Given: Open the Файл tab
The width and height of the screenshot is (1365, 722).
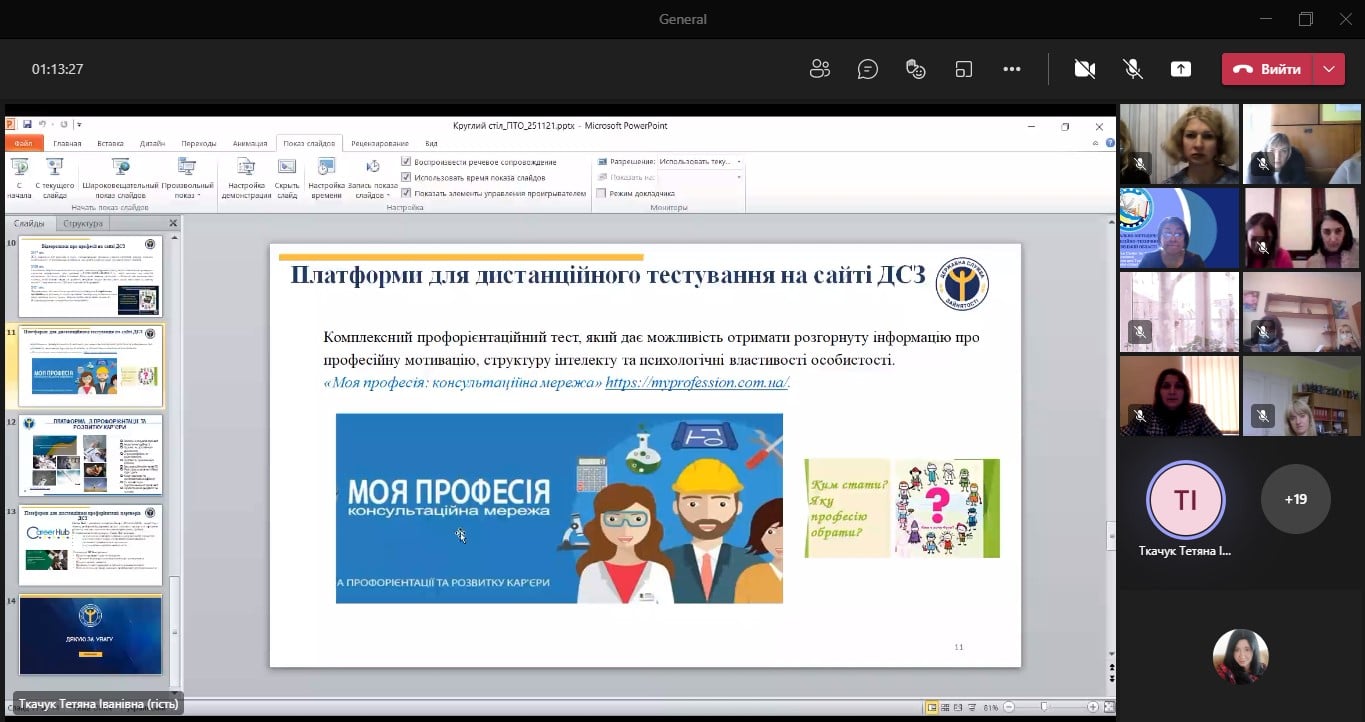Looking at the screenshot, I should (23, 143).
